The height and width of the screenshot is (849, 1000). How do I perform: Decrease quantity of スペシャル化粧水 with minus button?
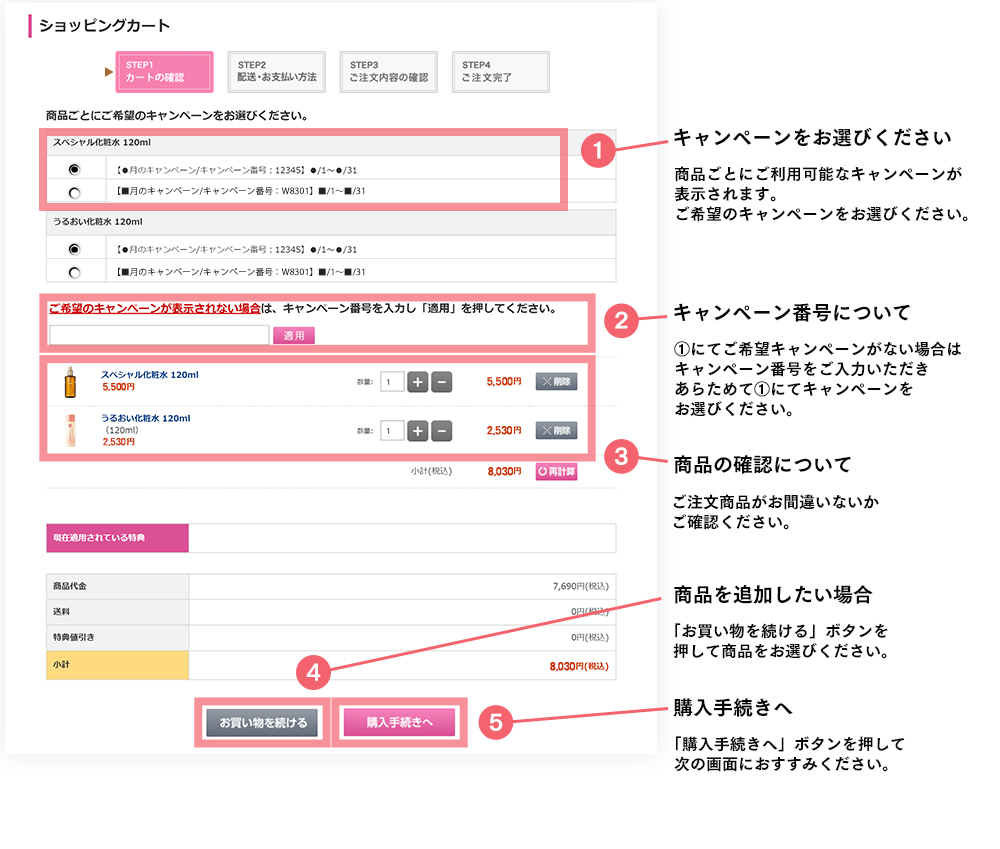441,381
